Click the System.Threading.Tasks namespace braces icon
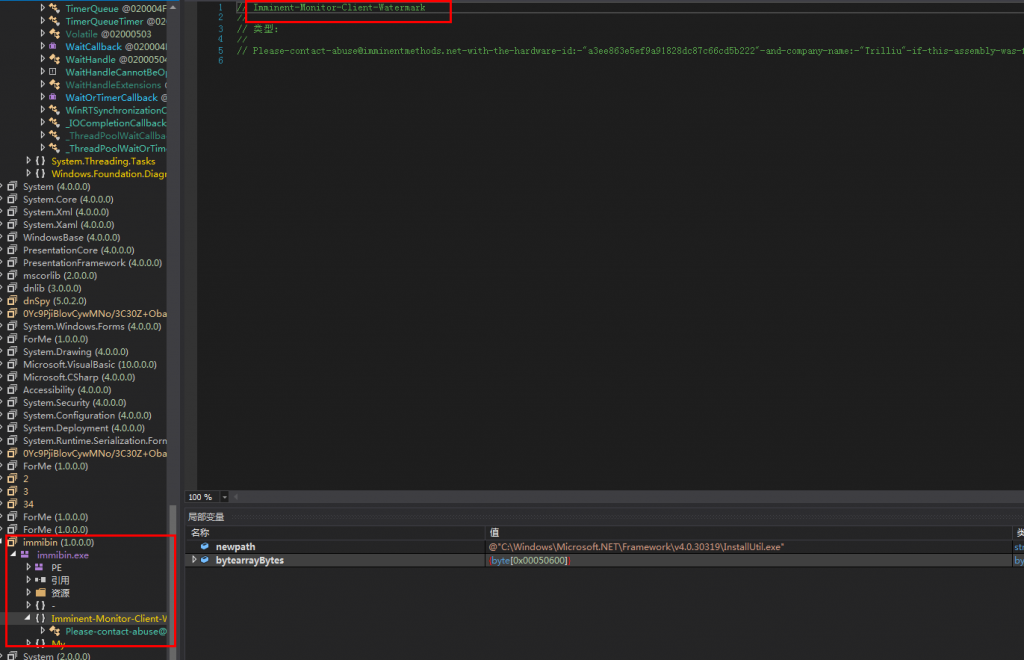The height and width of the screenshot is (660, 1024). pos(41,161)
